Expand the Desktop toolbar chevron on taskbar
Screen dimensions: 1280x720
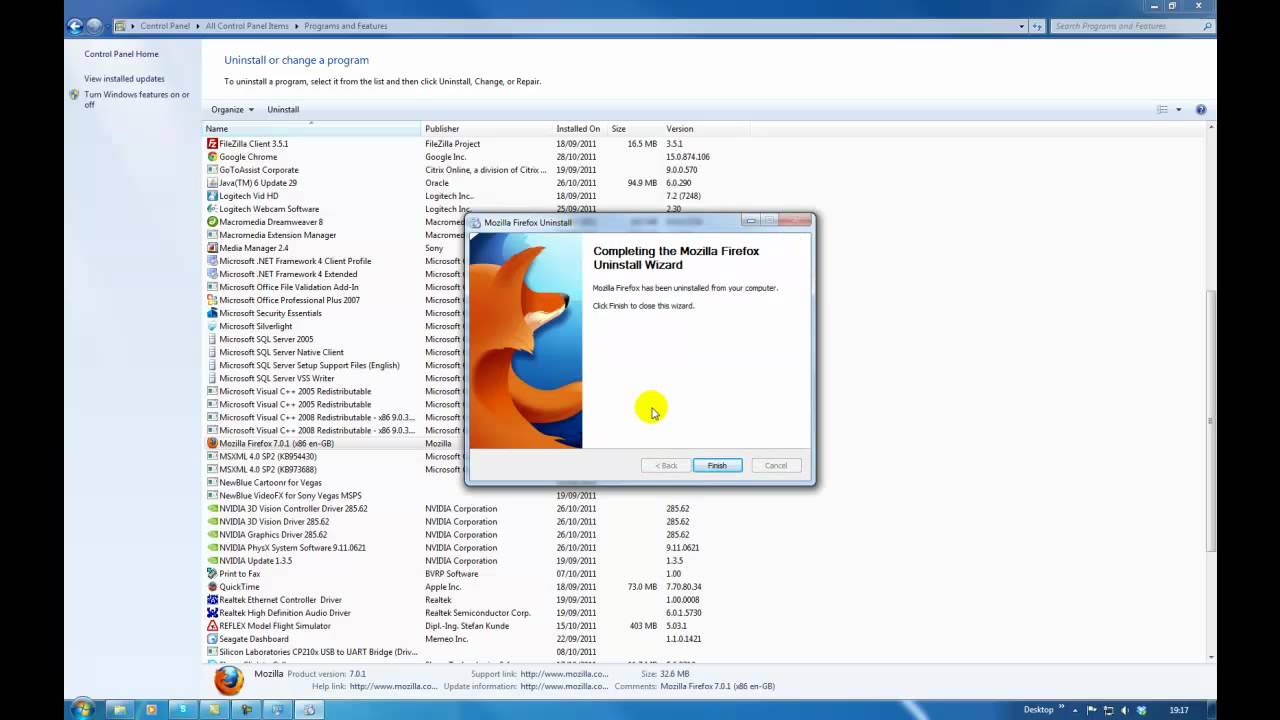(x=1062, y=708)
